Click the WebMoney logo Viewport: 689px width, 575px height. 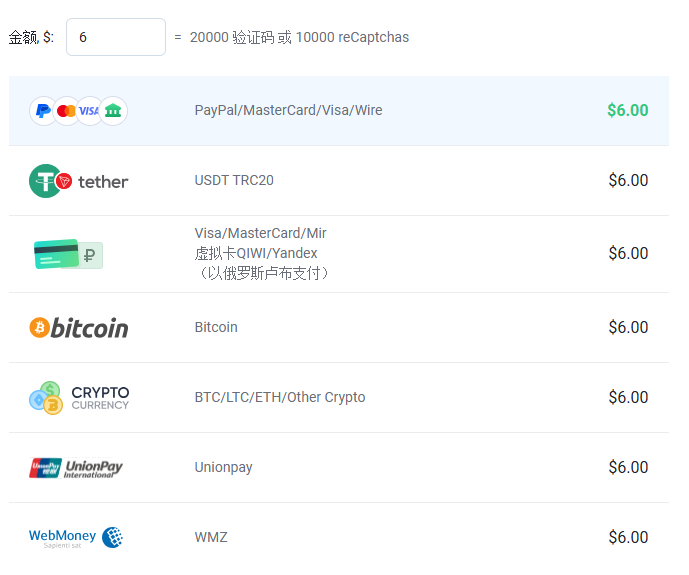point(76,538)
